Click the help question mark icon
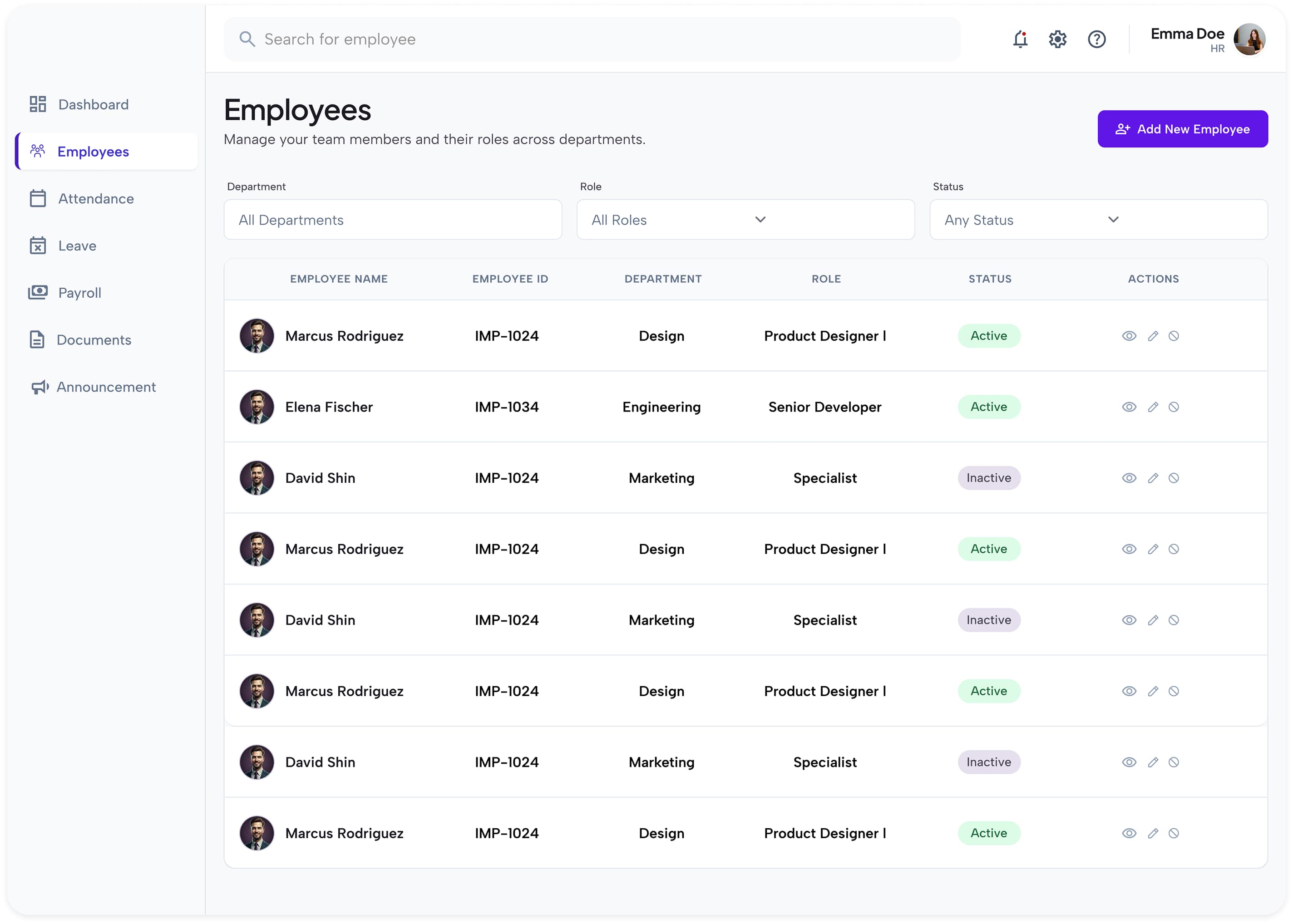 pos(1096,39)
